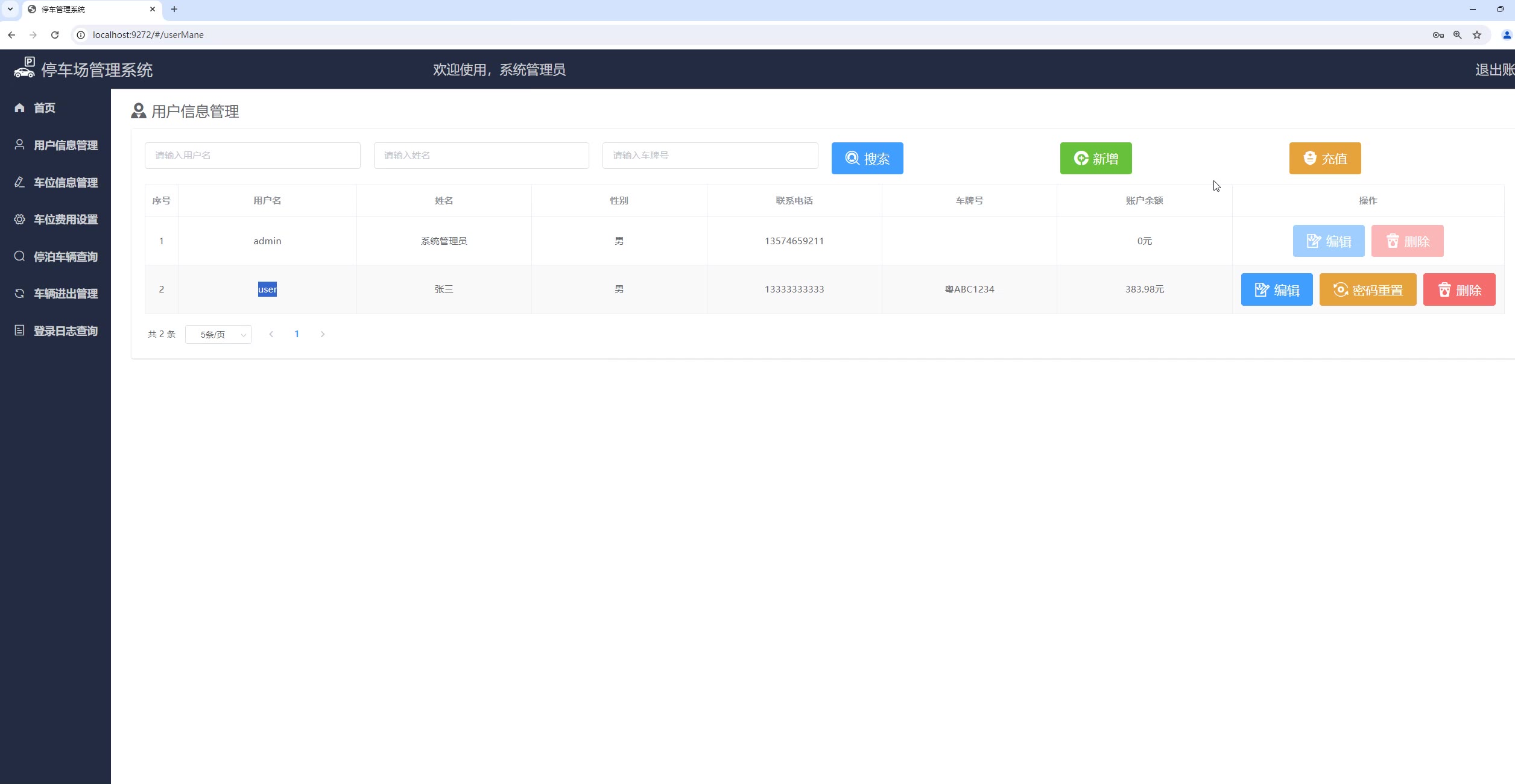Viewport: 1515px width, 784px height.
Task: Click the 性别 column header
Action: coord(619,201)
